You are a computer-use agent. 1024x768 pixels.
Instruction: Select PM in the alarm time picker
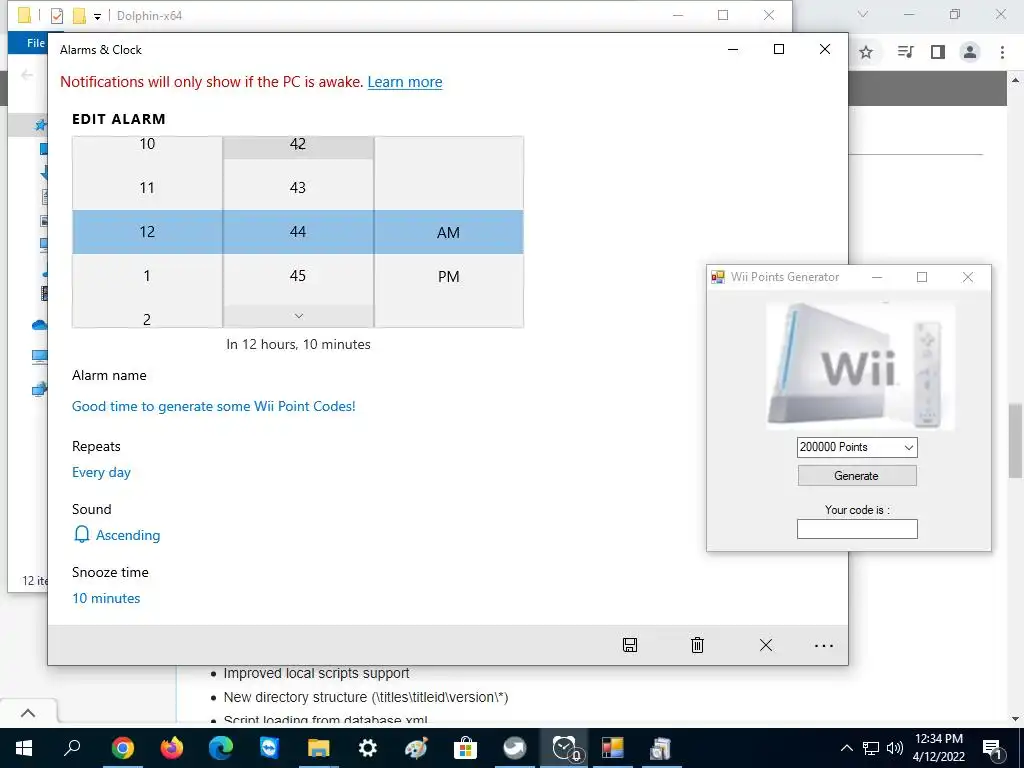coord(449,276)
